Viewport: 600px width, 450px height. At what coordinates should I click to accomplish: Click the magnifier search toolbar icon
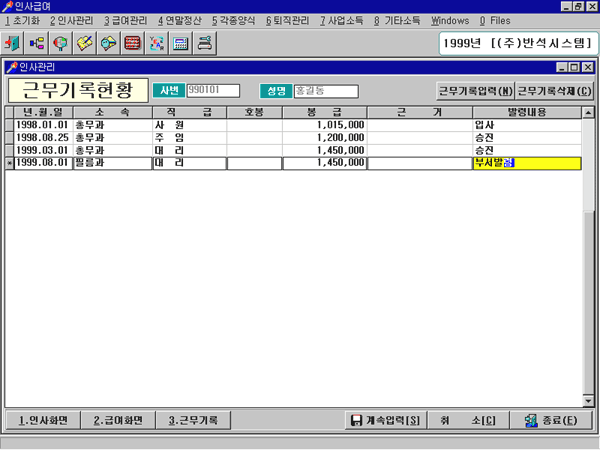click(x=62, y=44)
